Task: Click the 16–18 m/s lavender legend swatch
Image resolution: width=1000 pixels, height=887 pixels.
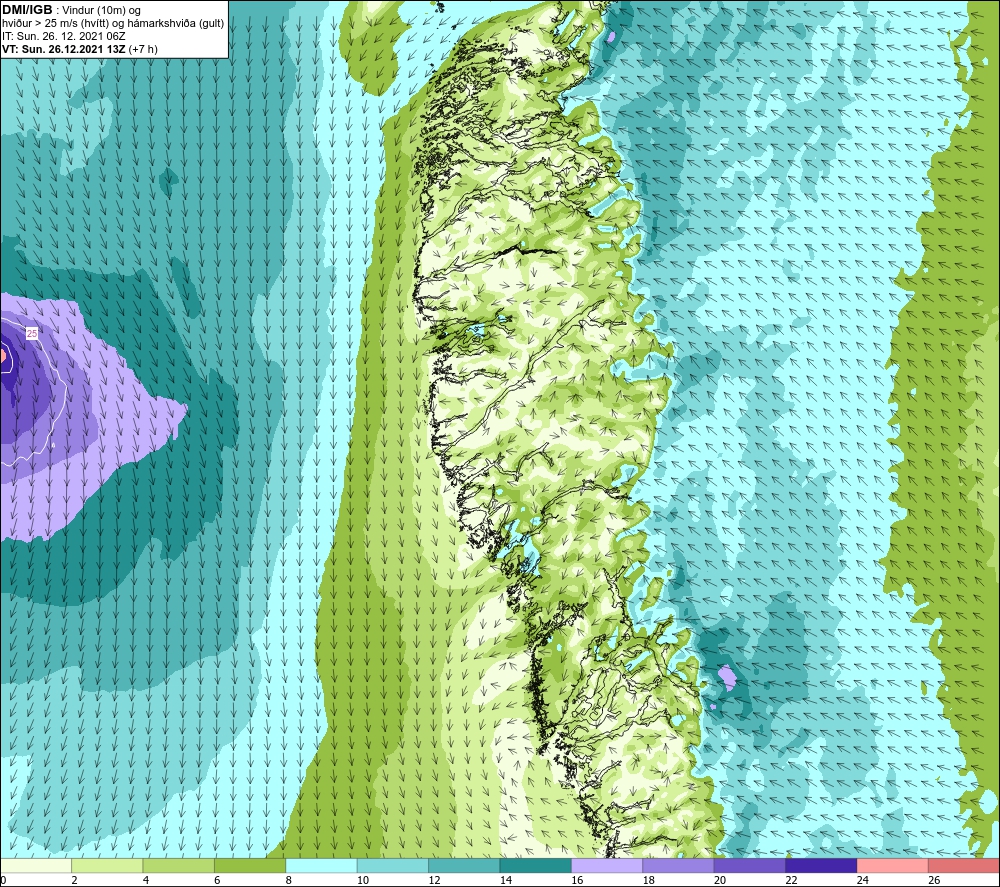Action: [x=607, y=866]
